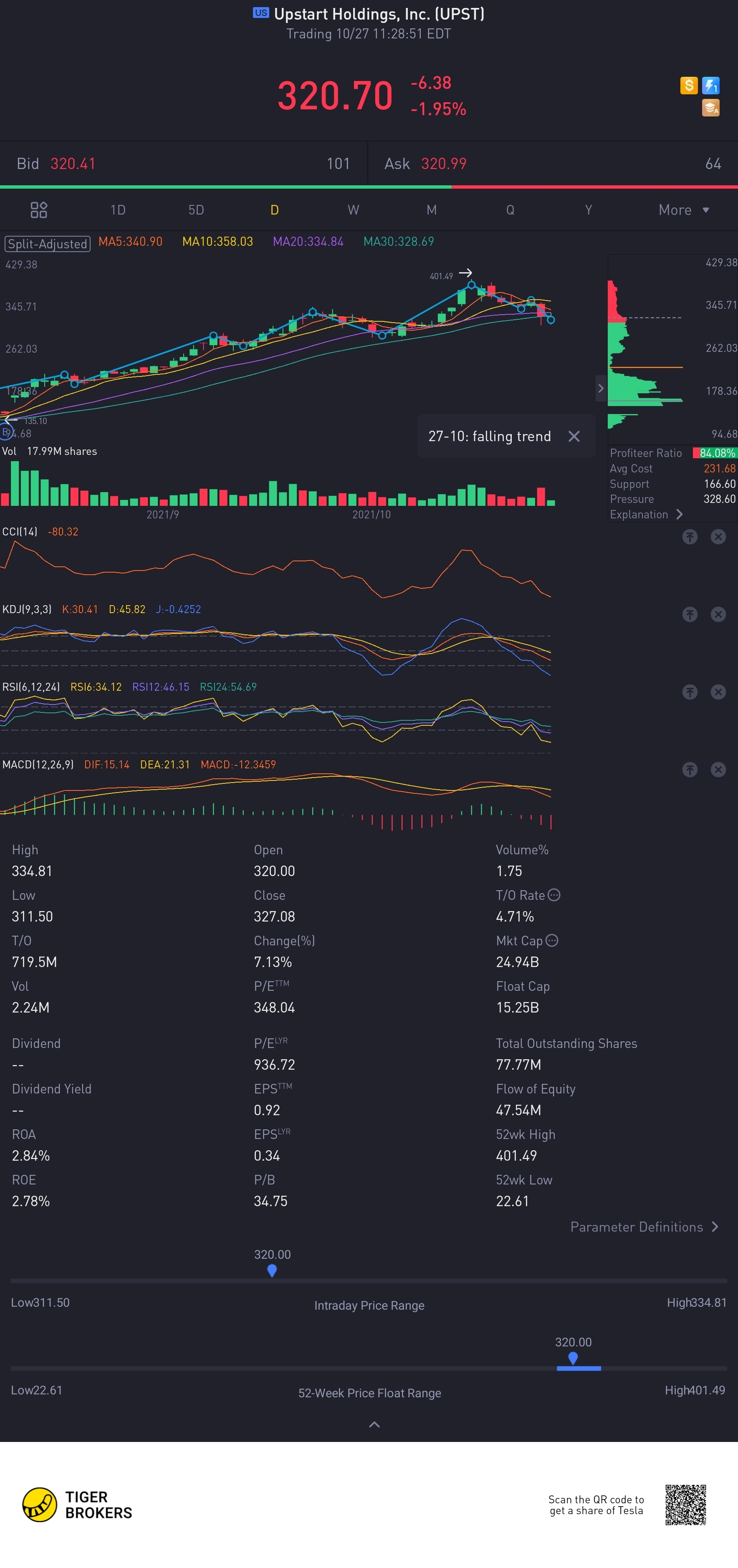This screenshot has width=738, height=1568.
Task: Tap the MA10:358.03 label
Action: 217,242
